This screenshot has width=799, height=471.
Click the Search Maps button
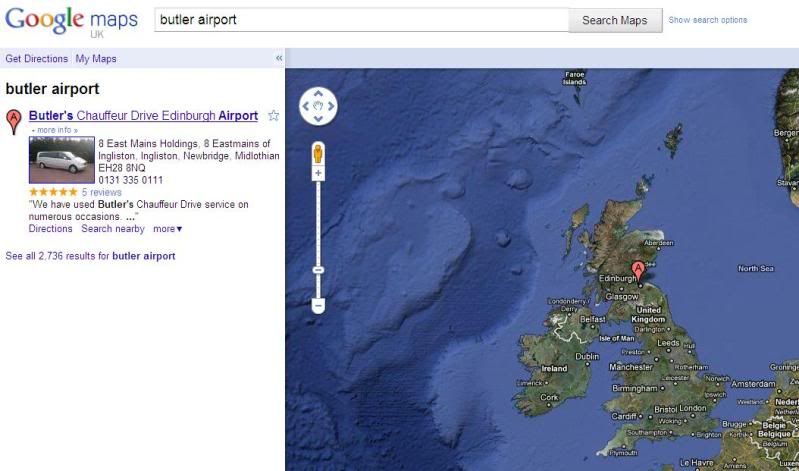(x=614, y=20)
